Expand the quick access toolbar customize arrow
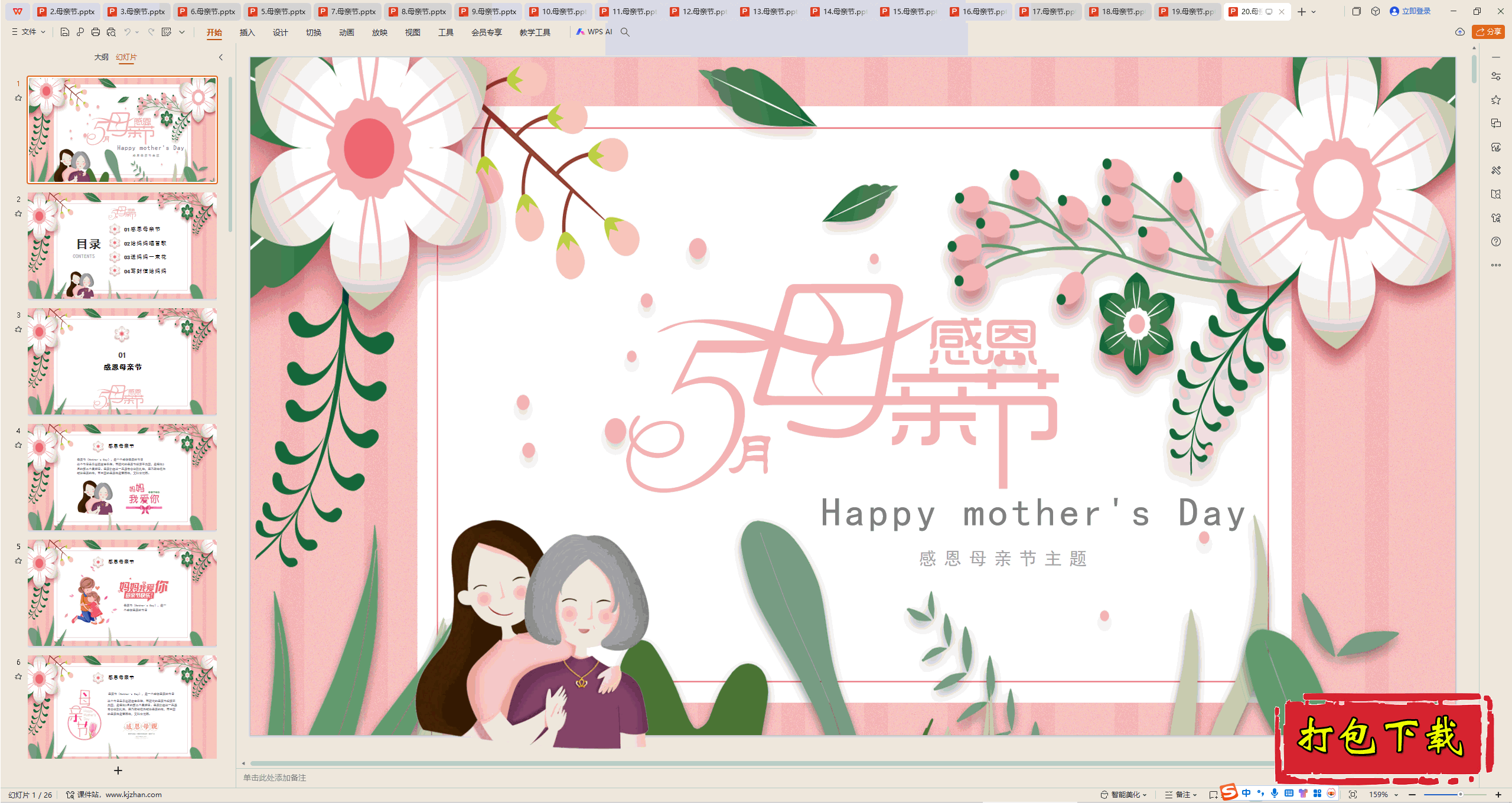 (182, 32)
